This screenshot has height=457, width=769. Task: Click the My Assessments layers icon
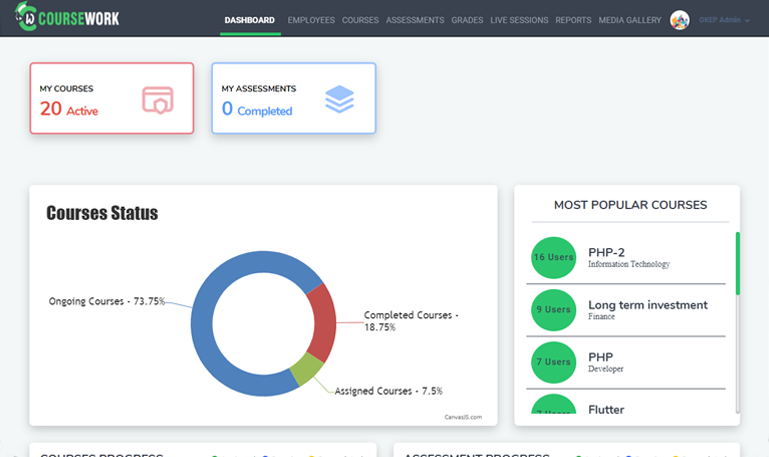pyautogui.click(x=340, y=99)
